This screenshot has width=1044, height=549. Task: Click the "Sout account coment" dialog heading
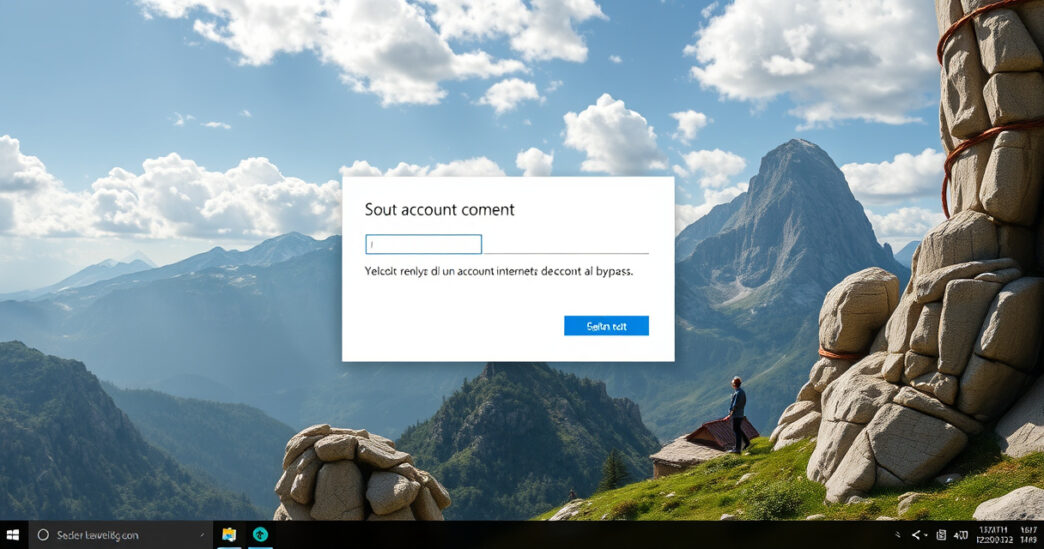[440, 209]
